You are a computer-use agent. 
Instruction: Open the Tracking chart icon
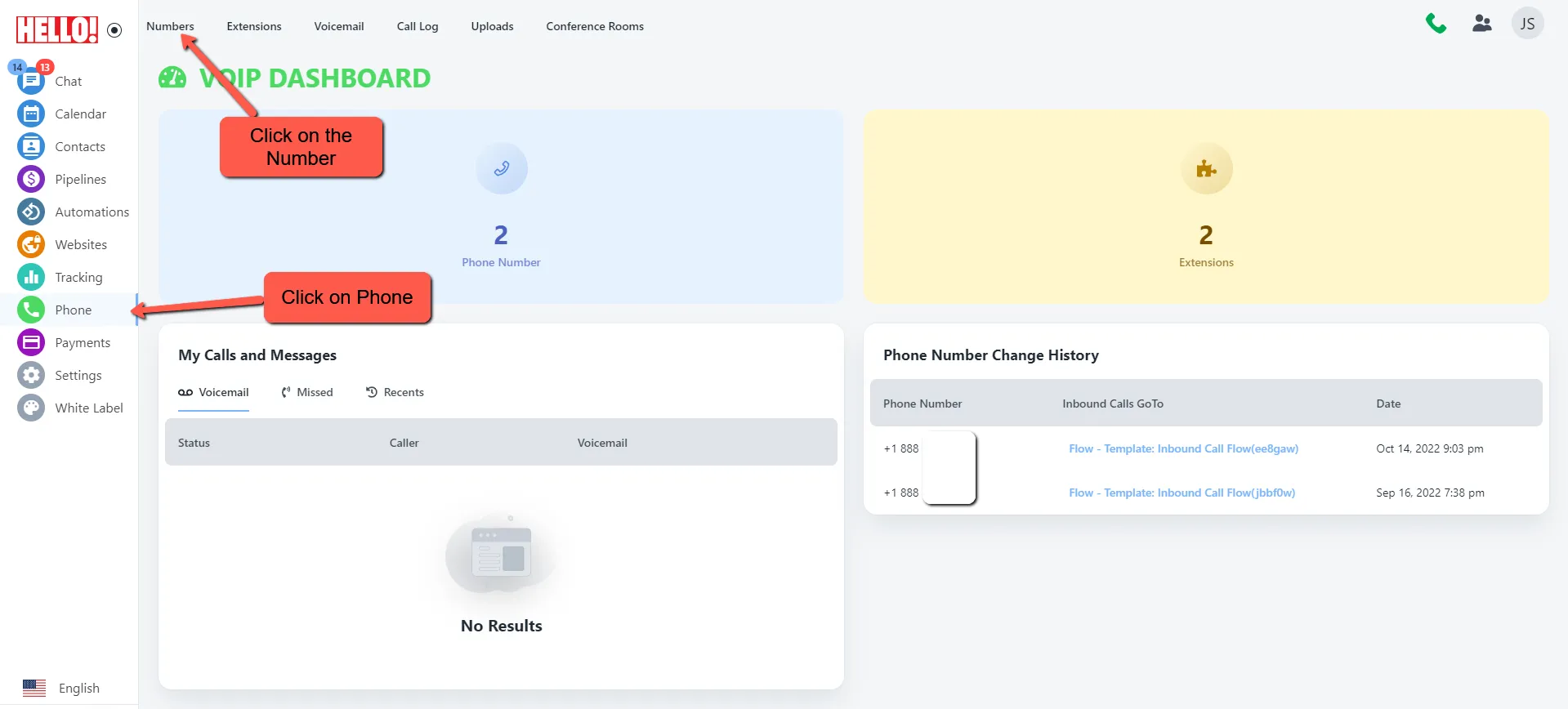click(31, 277)
